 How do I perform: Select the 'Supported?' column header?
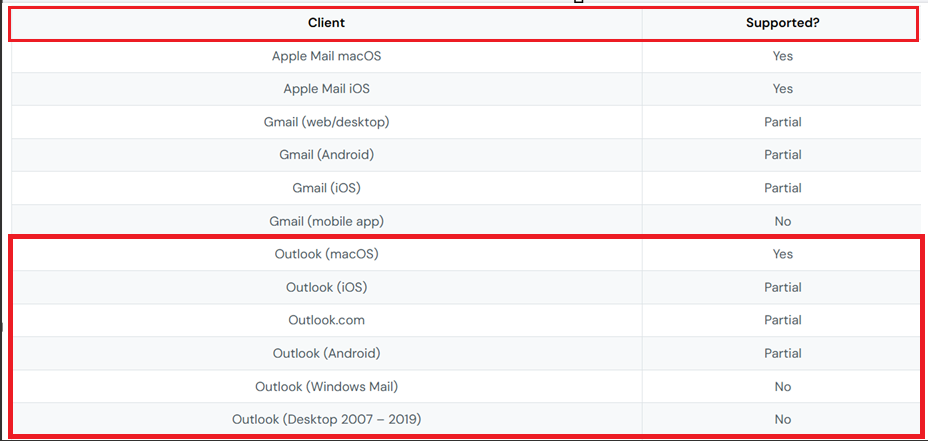[x=782, y=23]
